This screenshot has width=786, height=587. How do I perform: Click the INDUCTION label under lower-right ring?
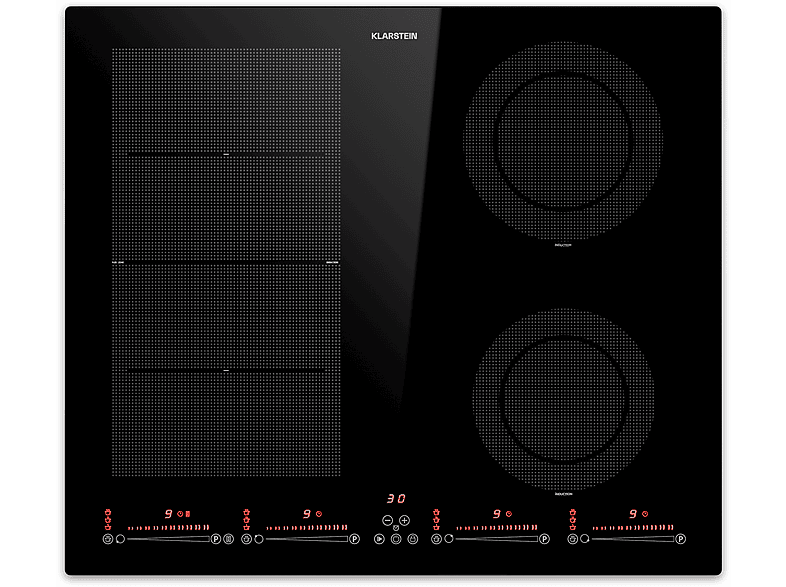(563, 494)
